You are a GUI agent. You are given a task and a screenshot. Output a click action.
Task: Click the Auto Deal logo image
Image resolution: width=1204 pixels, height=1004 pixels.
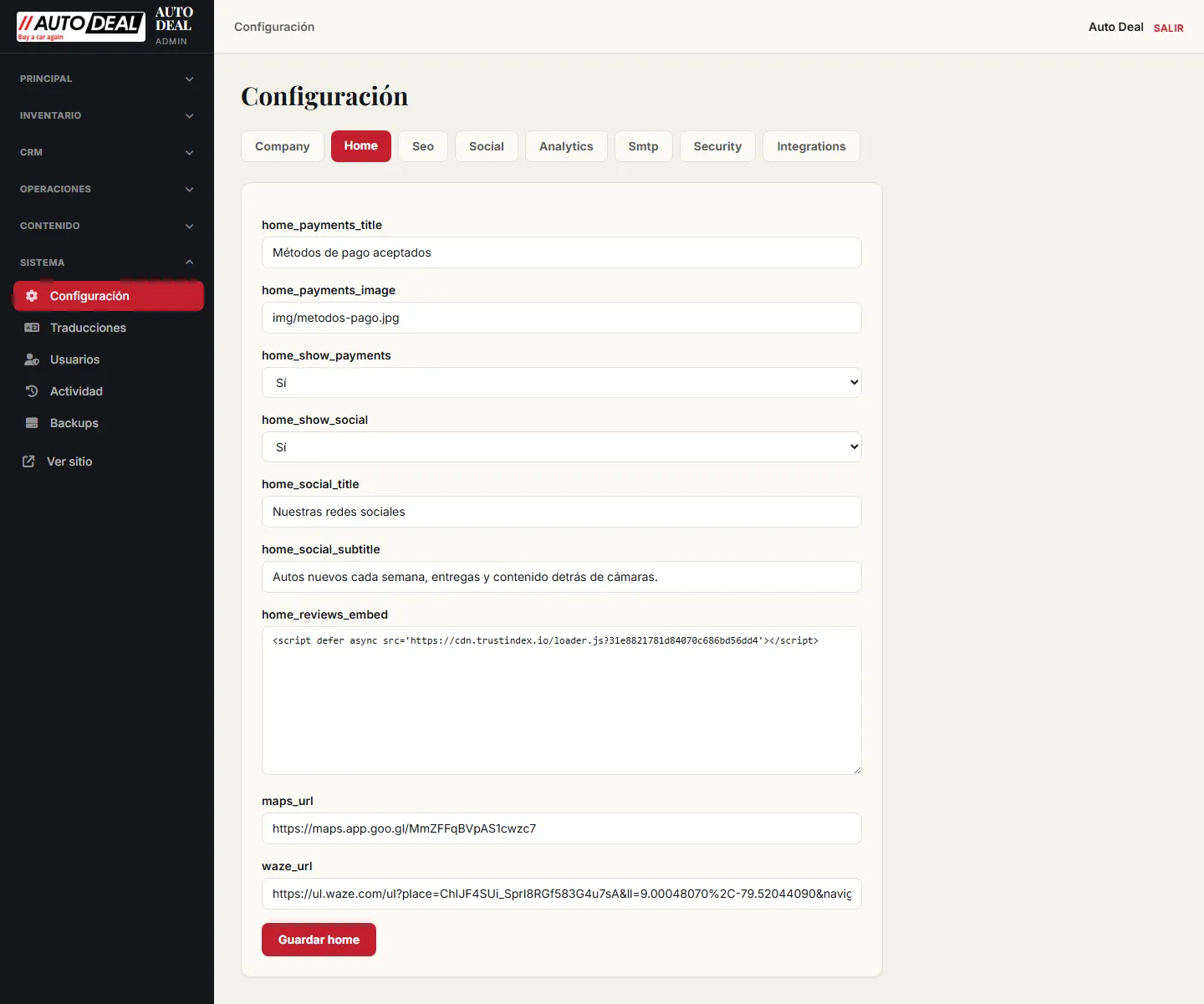[81, 27]
